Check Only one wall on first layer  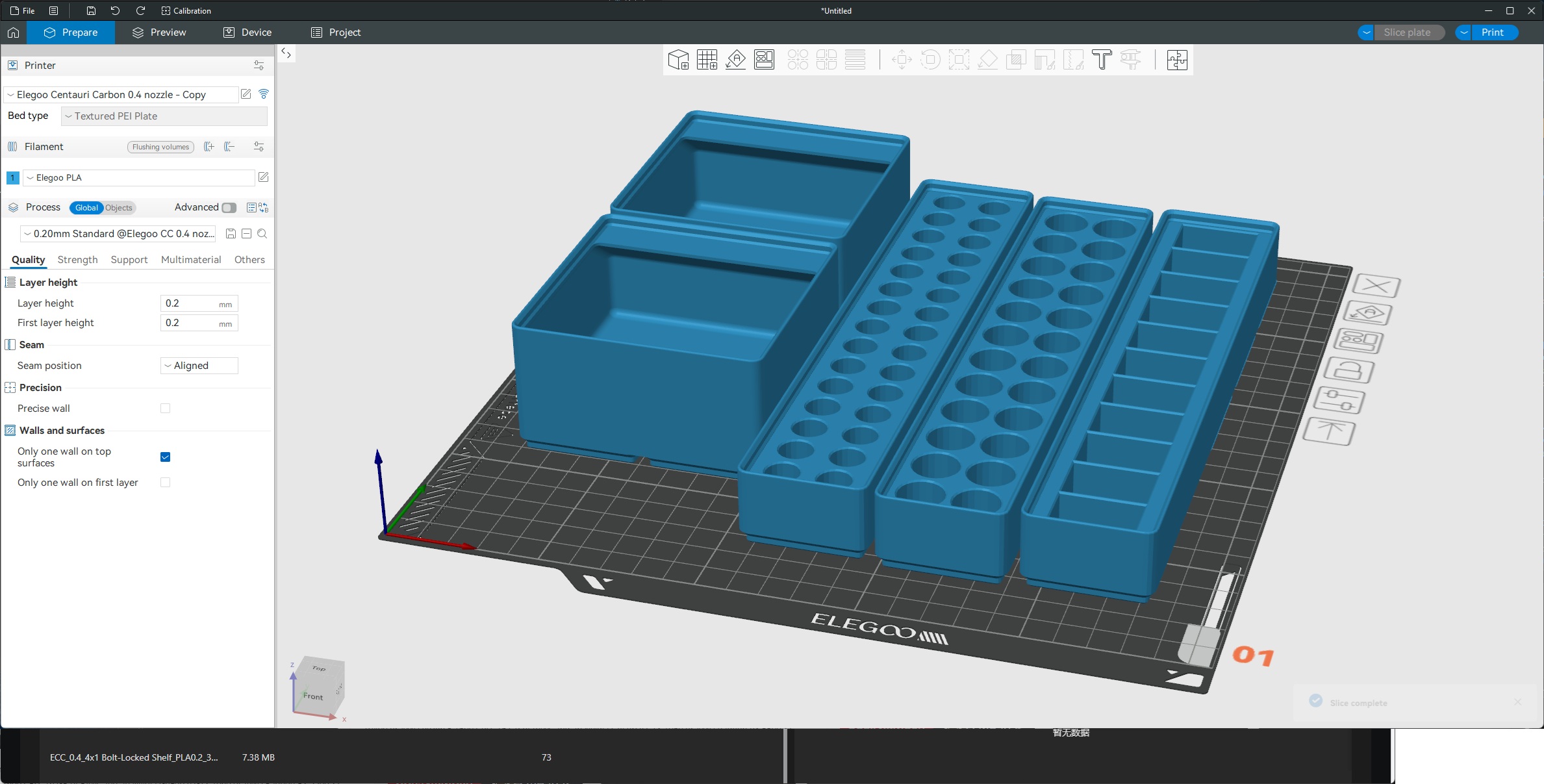pyautogui.click(x=165, y=483)
